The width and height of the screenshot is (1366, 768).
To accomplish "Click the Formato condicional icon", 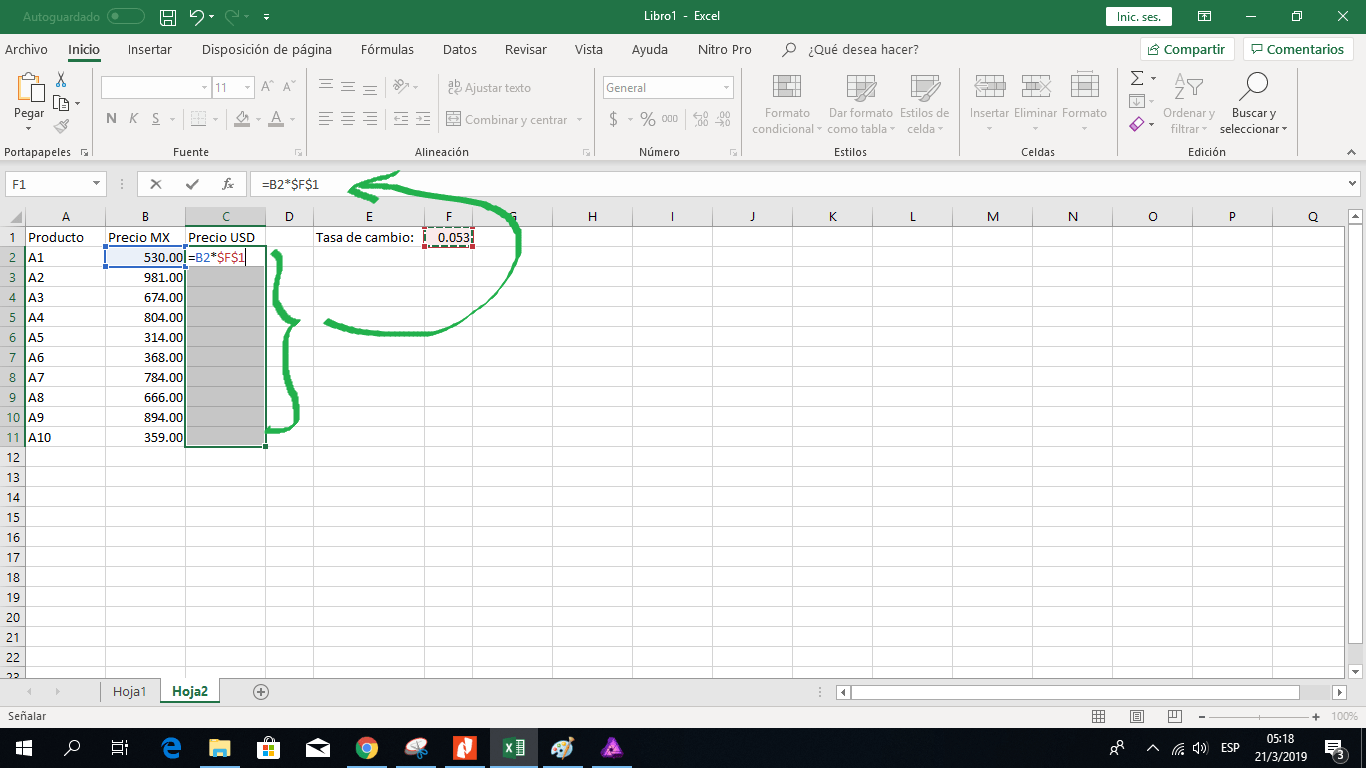I will click(x=787, y=86).
